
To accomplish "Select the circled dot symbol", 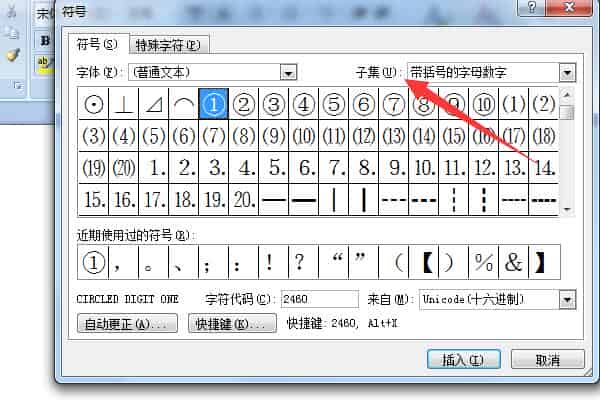I will (93, 104).
